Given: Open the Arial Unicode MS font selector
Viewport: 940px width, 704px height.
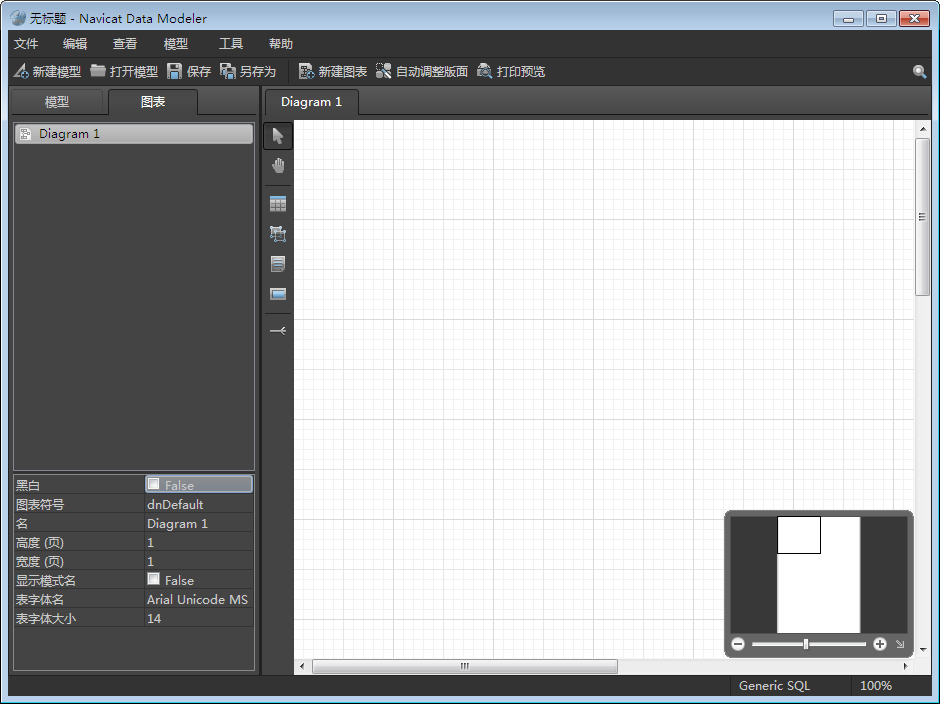Looking at the screenshot, I should click(198, 599).
